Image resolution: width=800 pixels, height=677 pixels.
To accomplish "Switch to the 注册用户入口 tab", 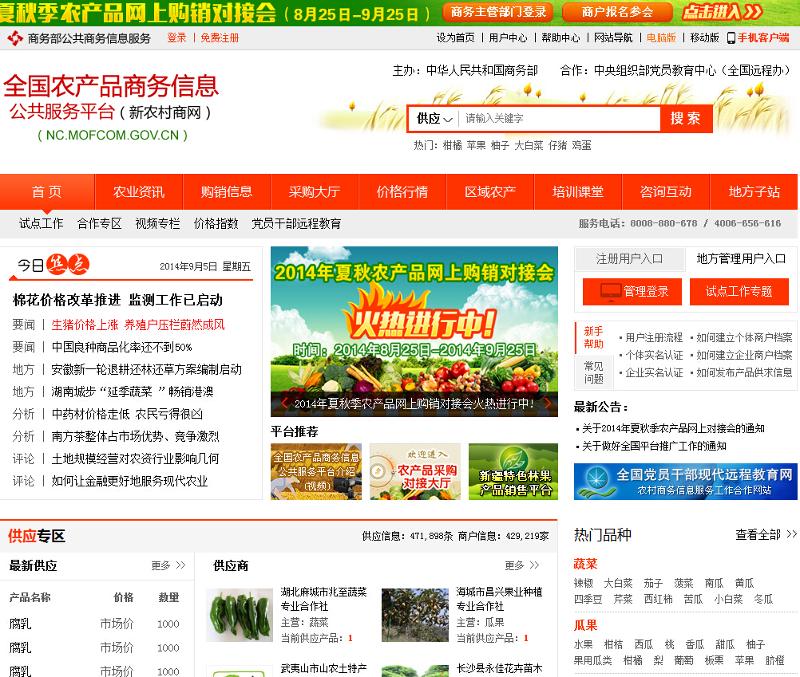I will pyautogui.click(x=629, y=259).
